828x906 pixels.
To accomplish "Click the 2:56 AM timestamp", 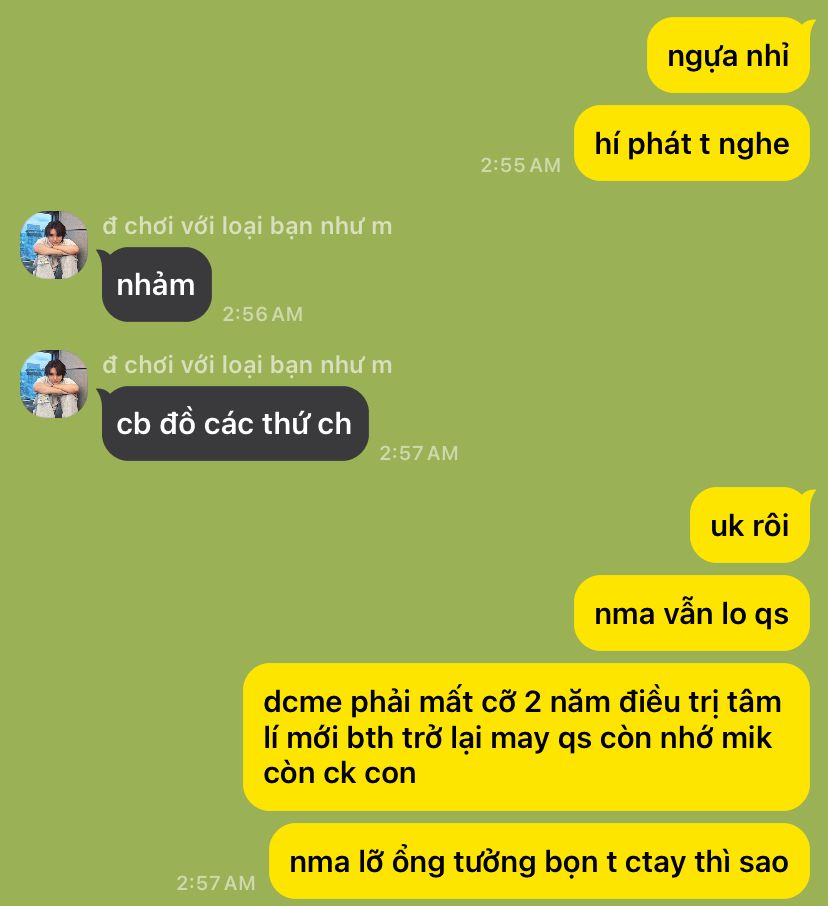I will (263, 314).
